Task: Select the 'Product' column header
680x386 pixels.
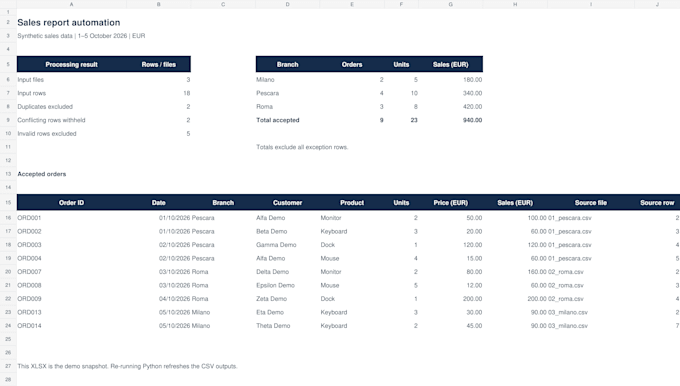Action: tap(352, 203)
